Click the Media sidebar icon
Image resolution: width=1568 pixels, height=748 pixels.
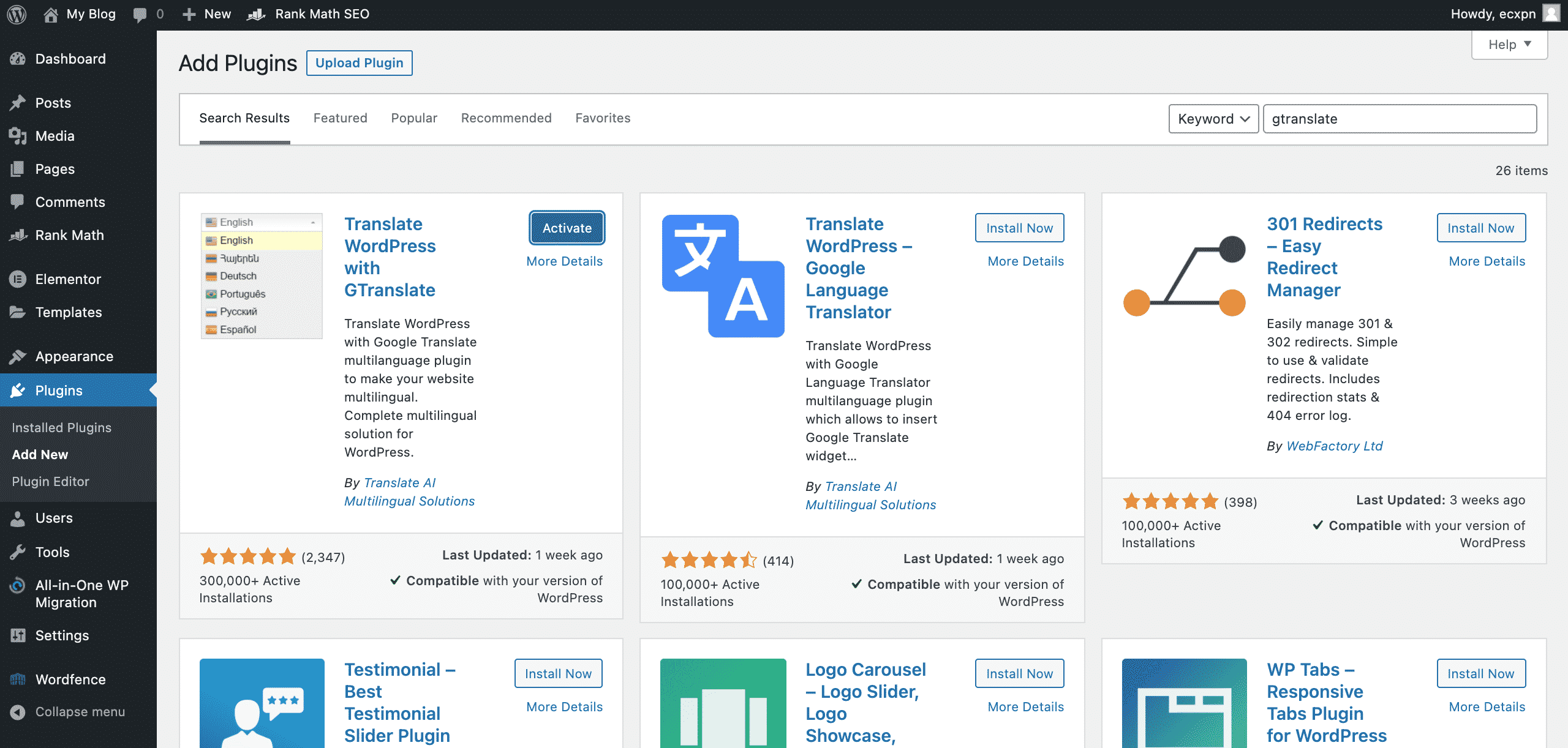tap(18, 136)
